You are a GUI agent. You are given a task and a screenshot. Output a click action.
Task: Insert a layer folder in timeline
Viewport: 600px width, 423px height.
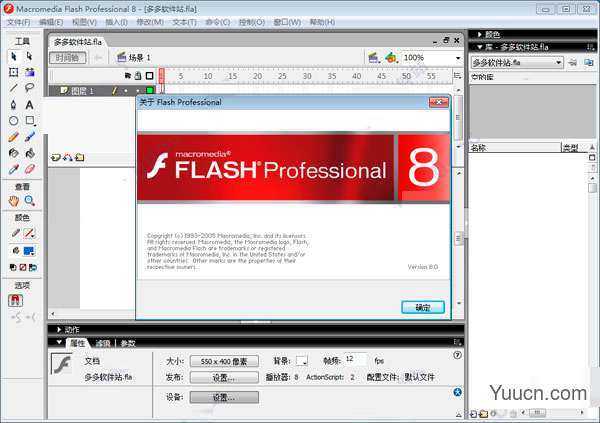pyautogui.click(x=80, y=157)
